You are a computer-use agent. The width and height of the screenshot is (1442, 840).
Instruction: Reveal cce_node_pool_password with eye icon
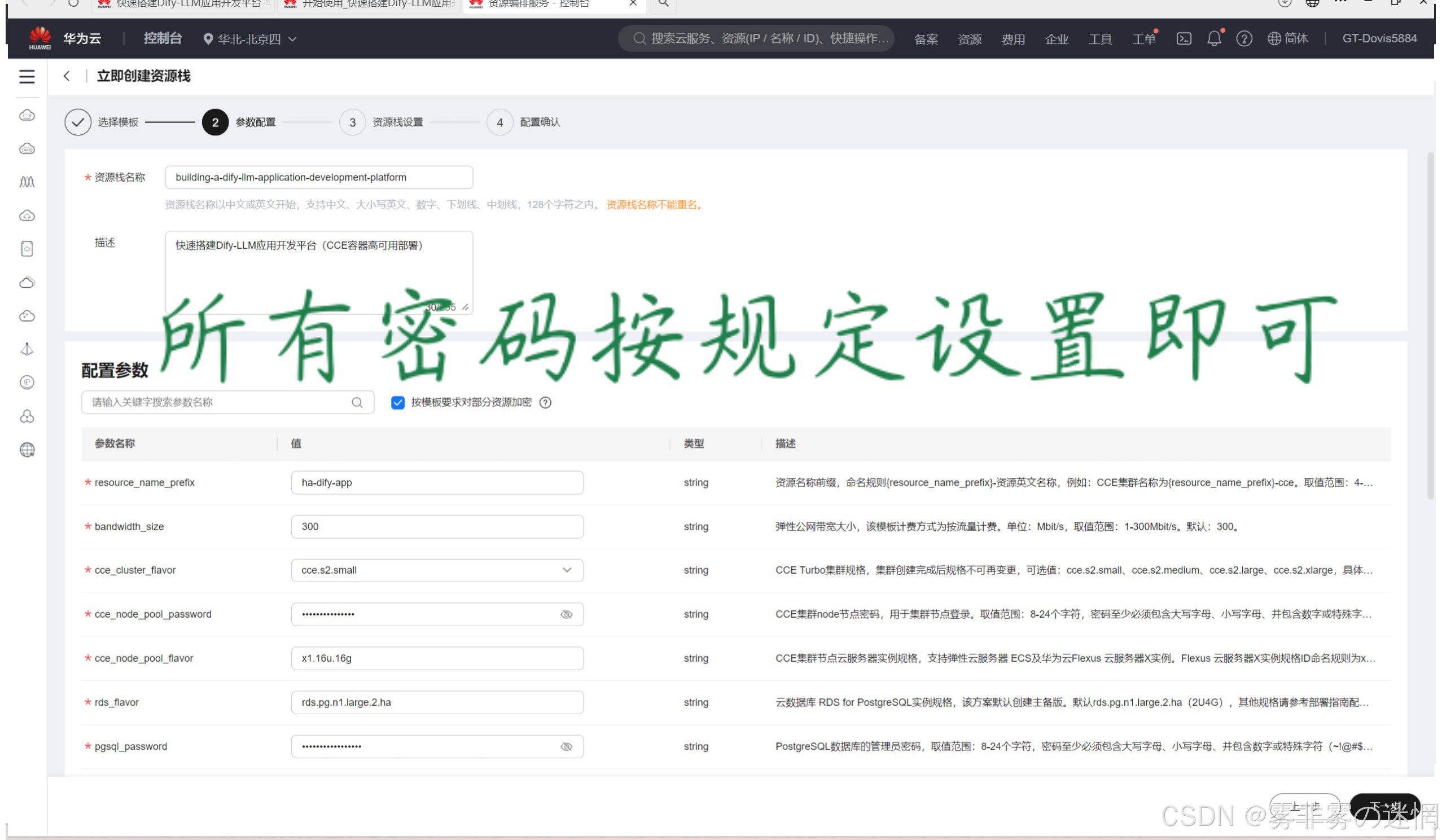click(567, 615)
